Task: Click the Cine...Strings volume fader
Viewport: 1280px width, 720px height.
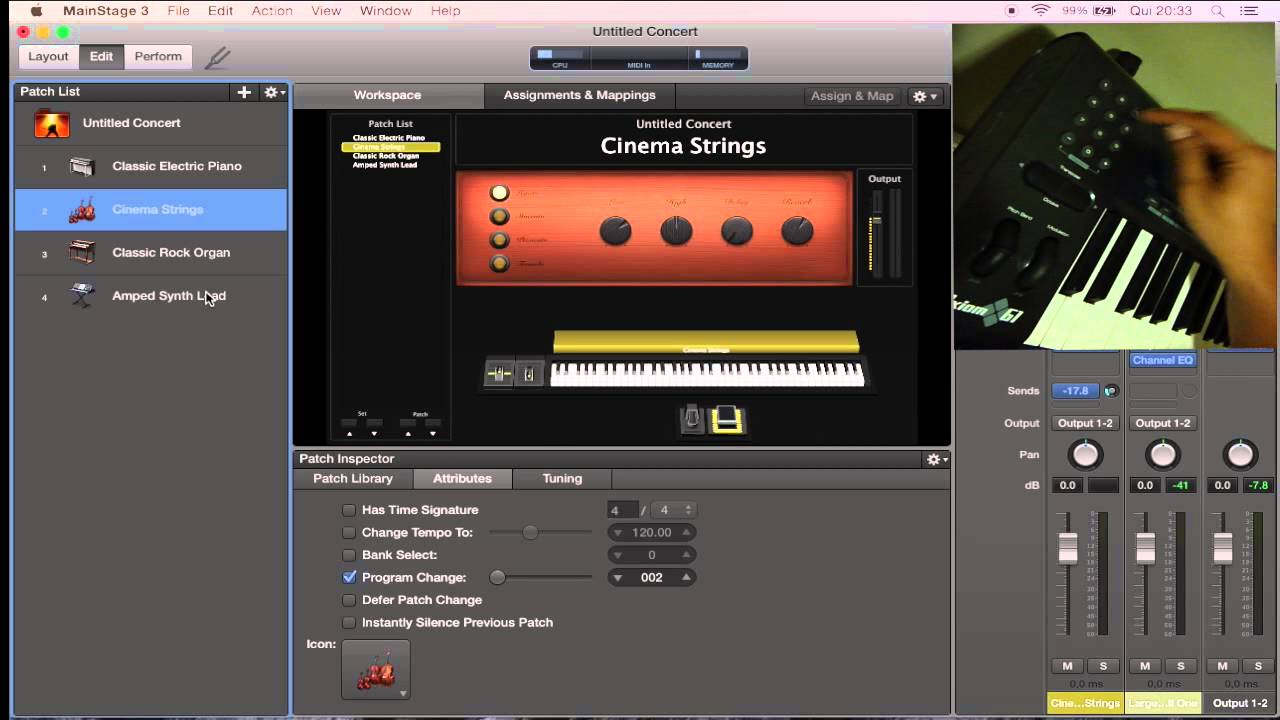Action: click(1068, 548)
